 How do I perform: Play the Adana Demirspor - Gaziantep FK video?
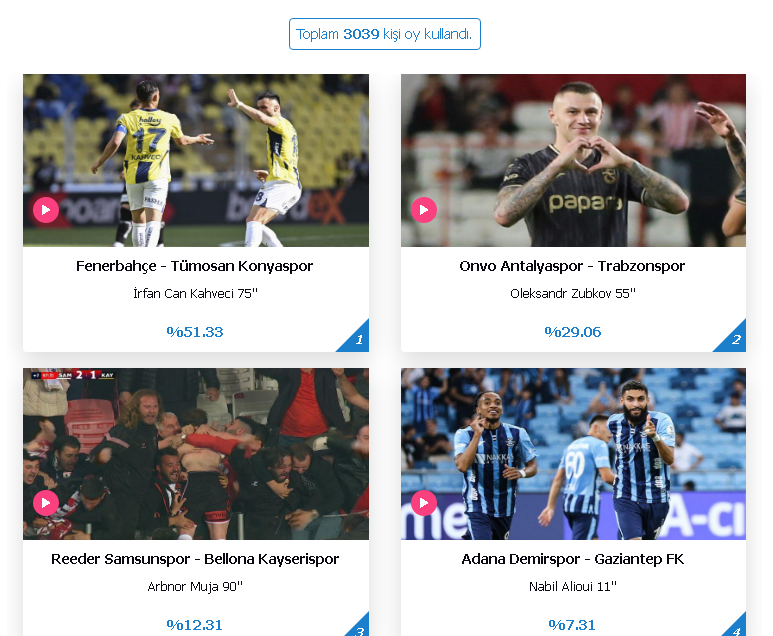pyautogui.click(x=423, y=503)
